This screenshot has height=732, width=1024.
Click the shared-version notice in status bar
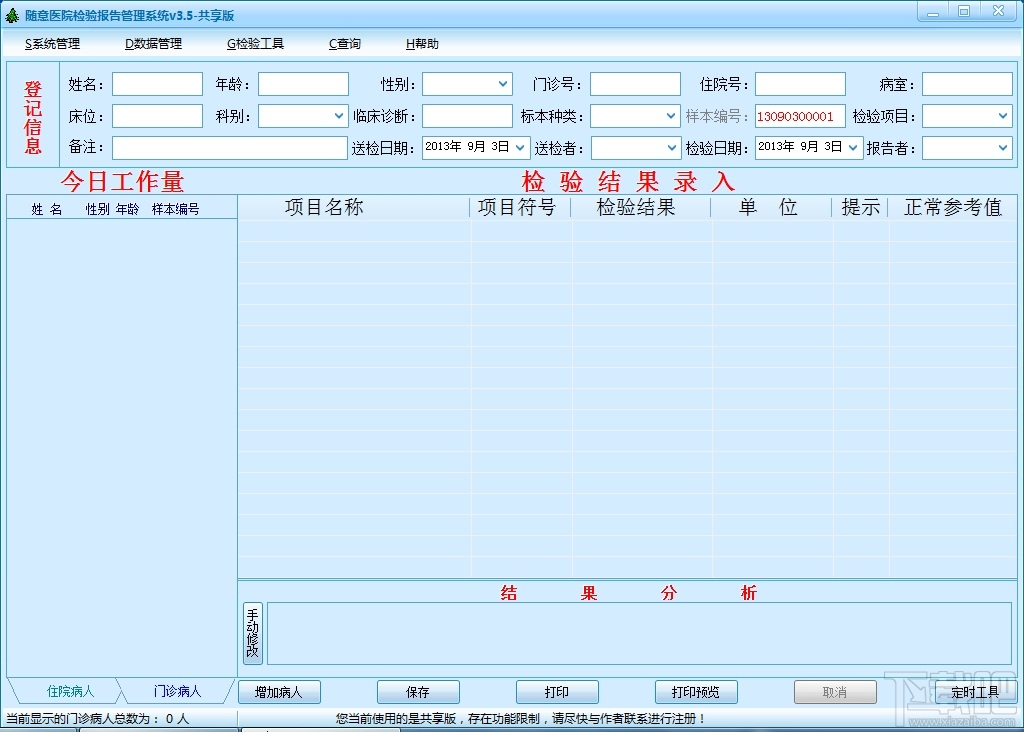[x=521, y=718]
